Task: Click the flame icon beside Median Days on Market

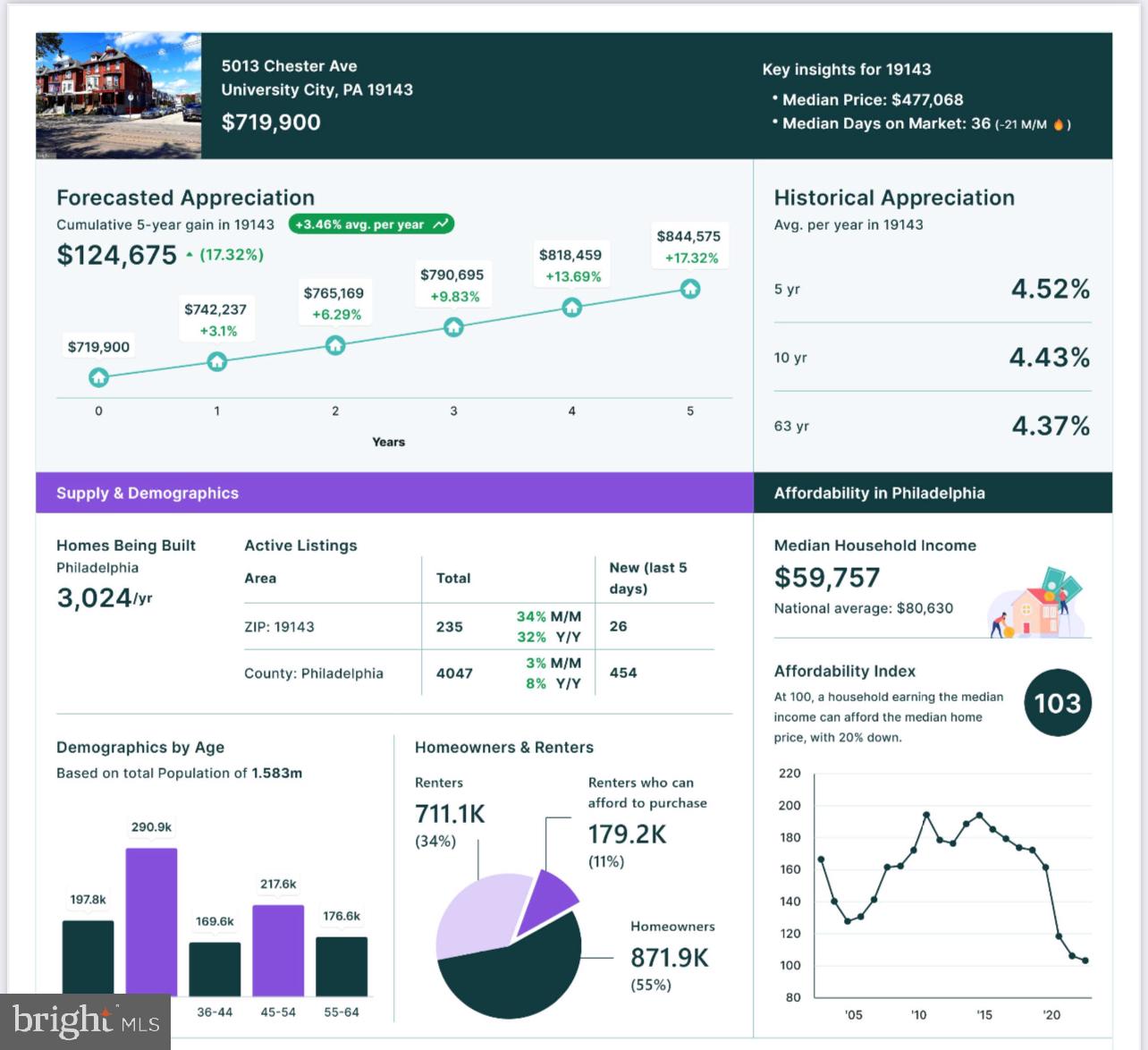Action: click(1058, 124)
